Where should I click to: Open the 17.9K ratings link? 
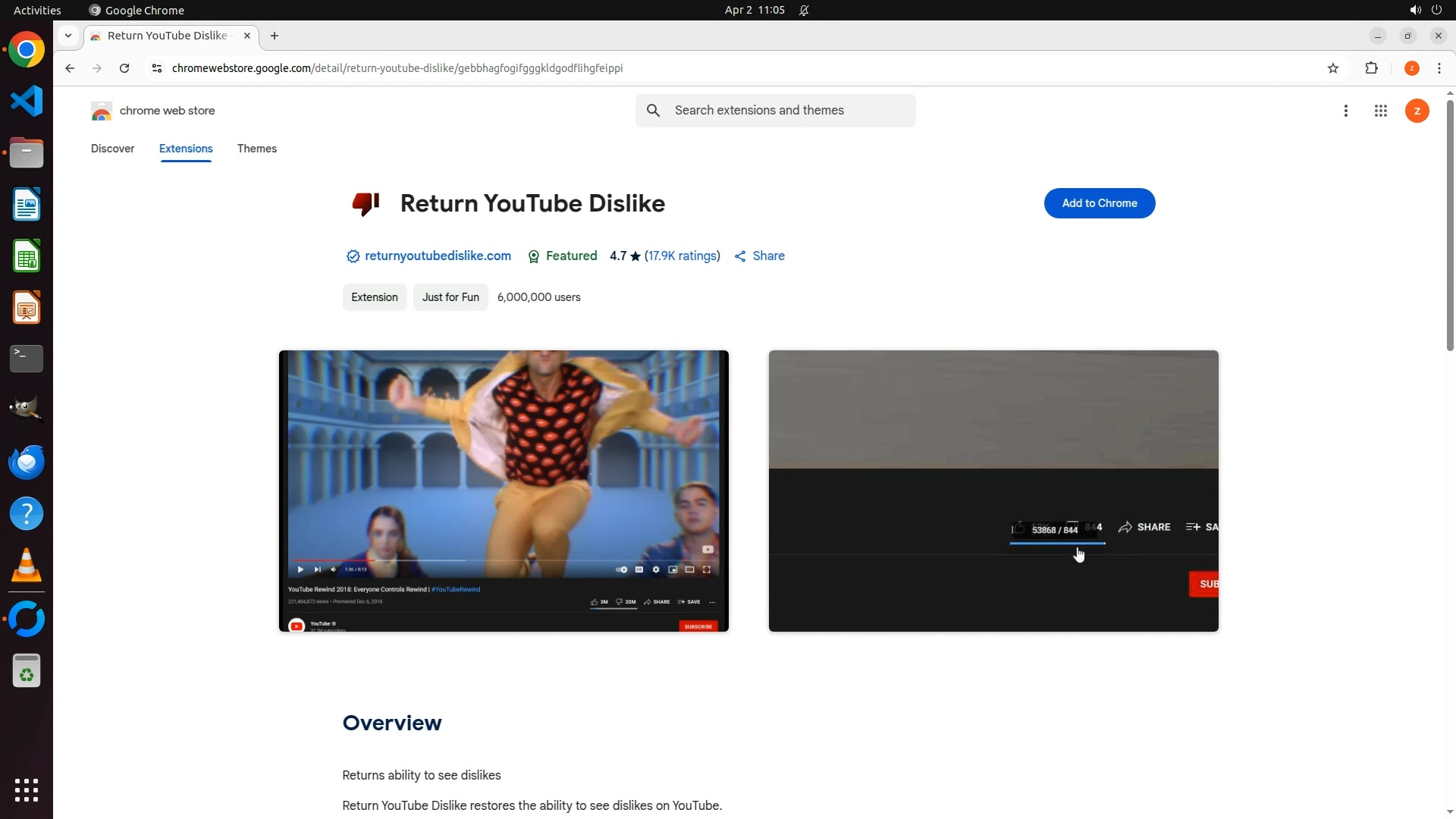tap(682, 256)
